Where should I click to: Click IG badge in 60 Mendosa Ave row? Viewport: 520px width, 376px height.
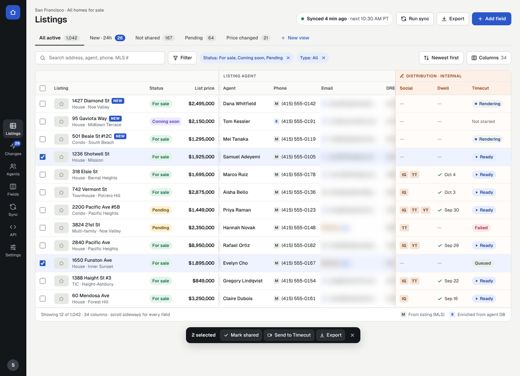[404, 299]
